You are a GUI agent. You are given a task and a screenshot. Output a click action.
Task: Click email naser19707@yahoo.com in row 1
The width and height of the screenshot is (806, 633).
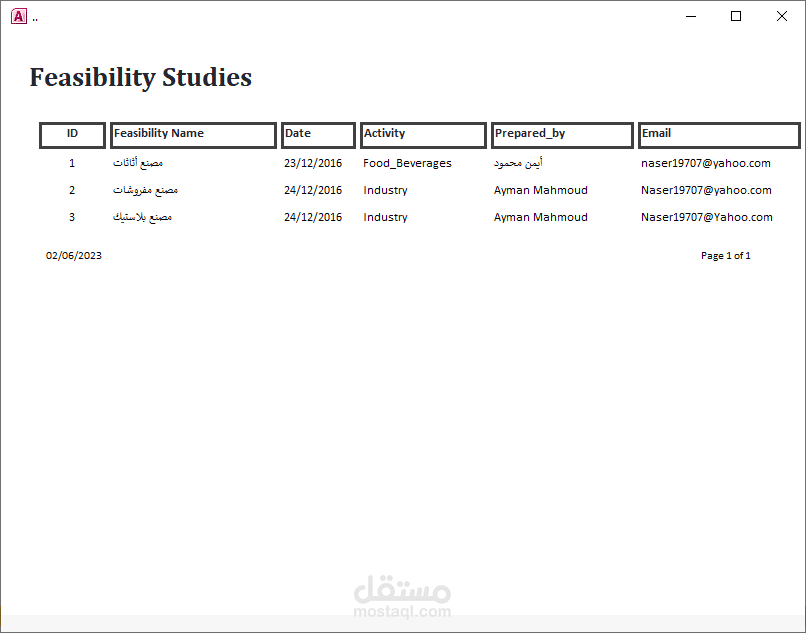706,163
